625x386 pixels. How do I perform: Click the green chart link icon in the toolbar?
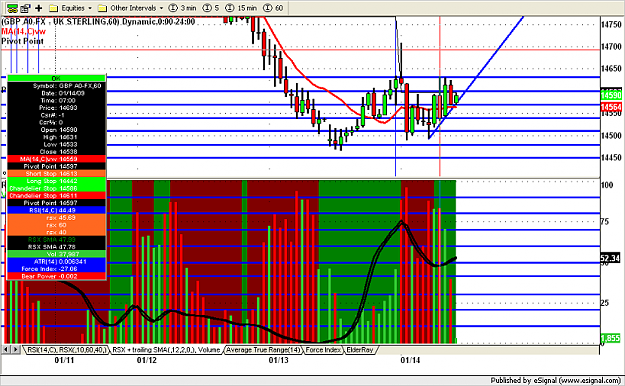12,8
